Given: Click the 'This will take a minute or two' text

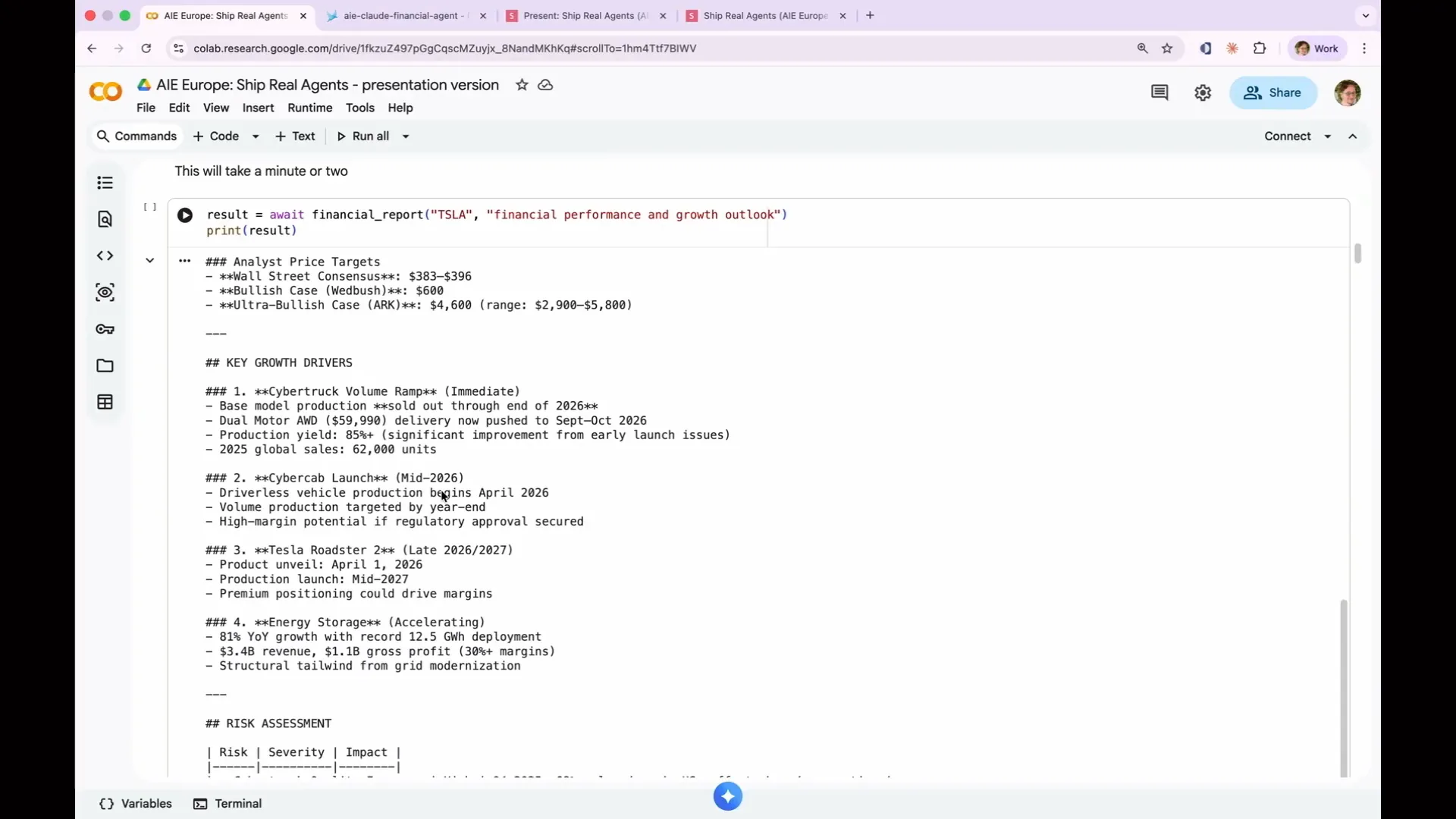Looking at the screenshot, I should (262, 171).
